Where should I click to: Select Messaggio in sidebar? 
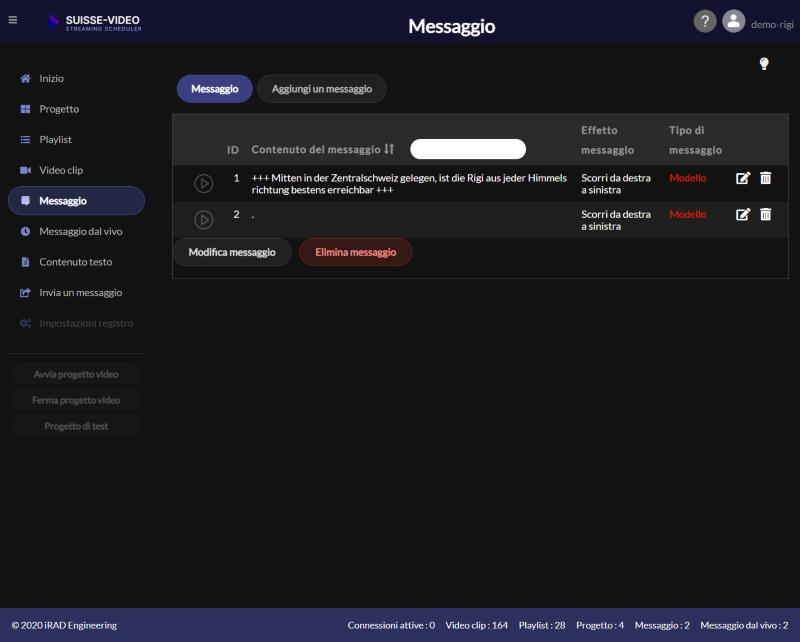[x=77, y=201]
